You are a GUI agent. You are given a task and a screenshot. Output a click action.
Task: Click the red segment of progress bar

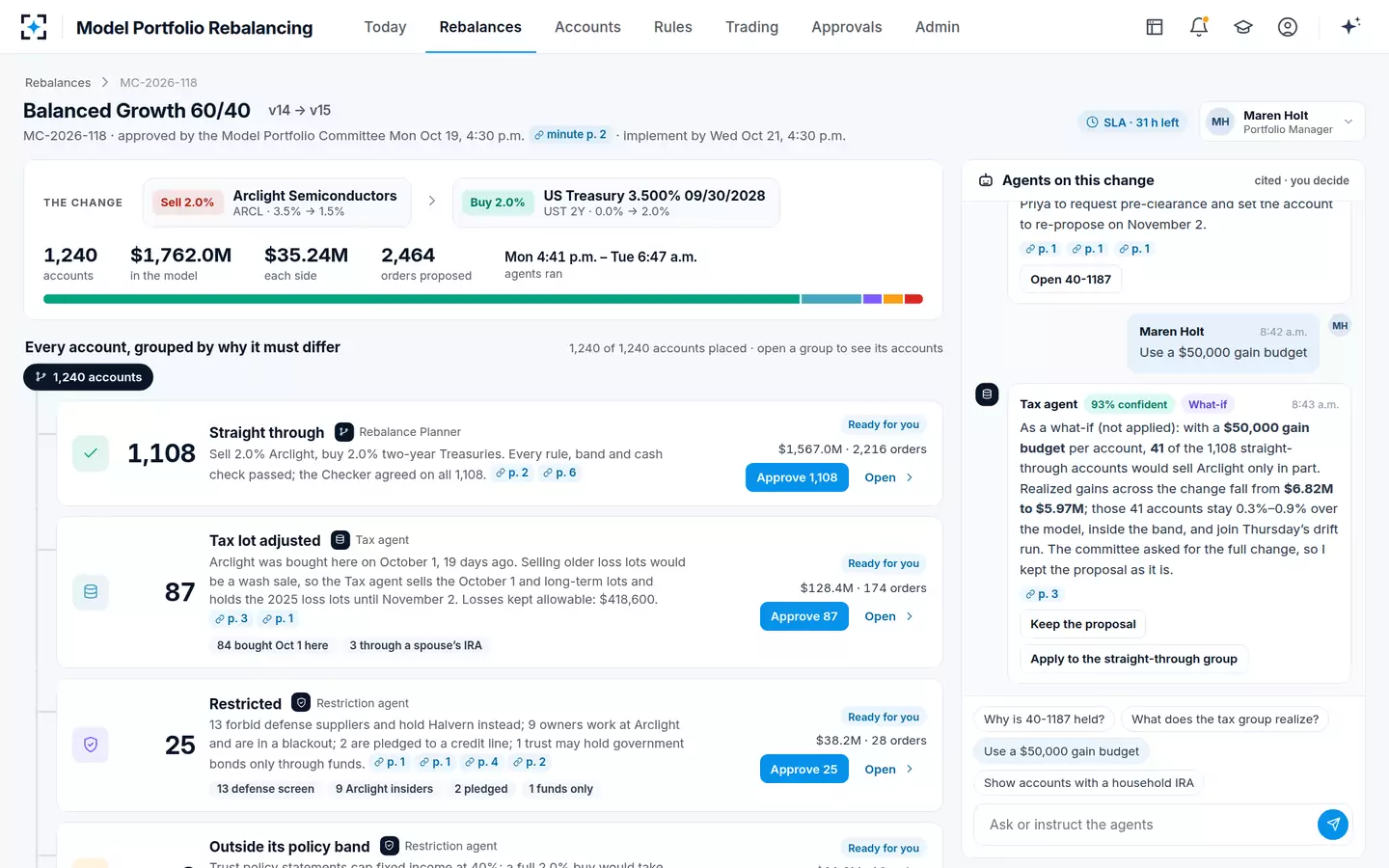coord(913,299)
